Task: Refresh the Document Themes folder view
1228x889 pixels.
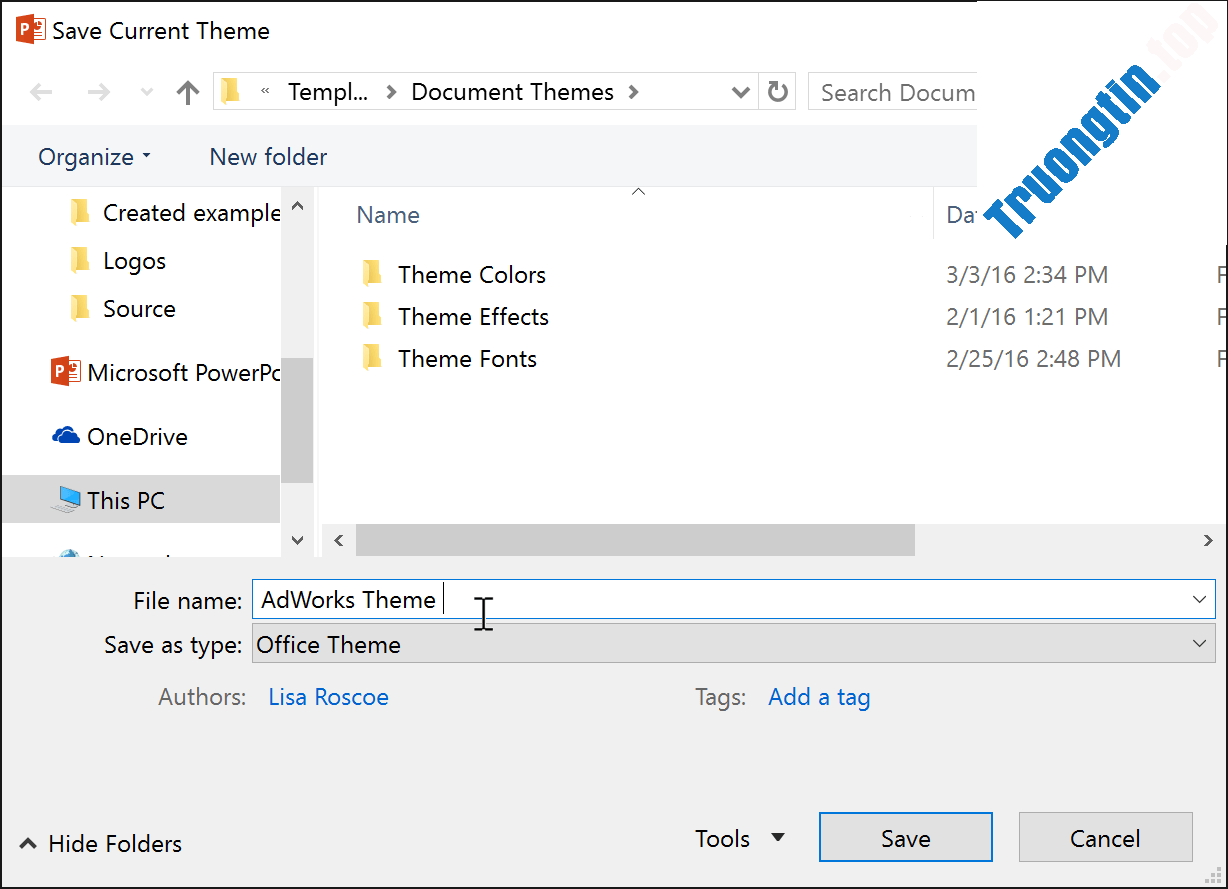Action: click(x=777, y=91)
